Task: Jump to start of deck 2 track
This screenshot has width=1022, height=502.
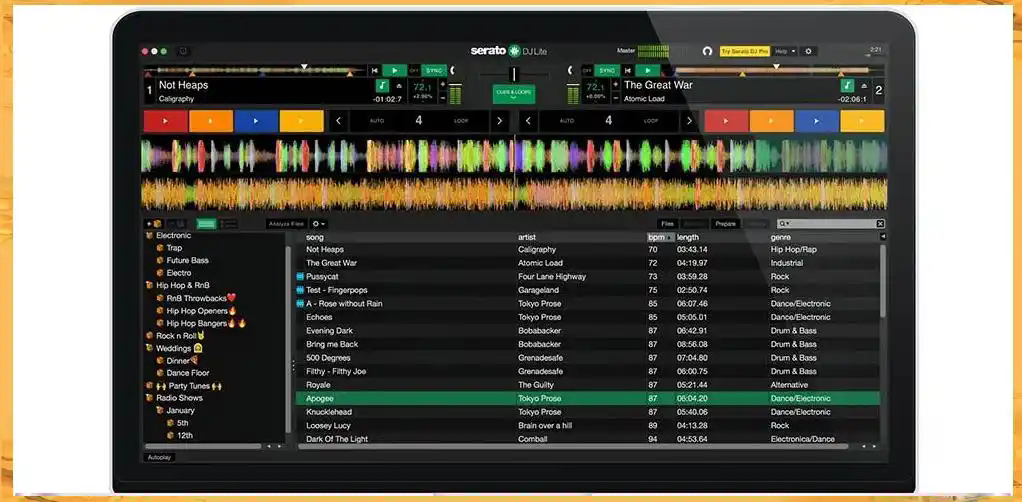Action: tap(628, 70)
